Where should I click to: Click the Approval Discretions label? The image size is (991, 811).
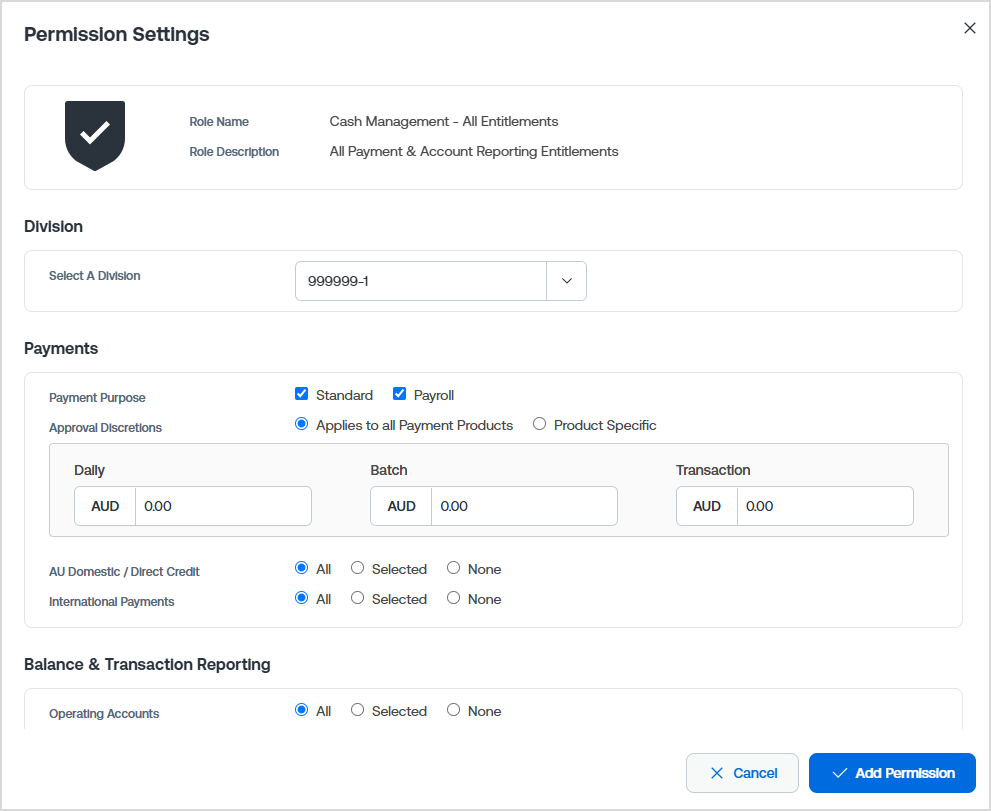105,428
